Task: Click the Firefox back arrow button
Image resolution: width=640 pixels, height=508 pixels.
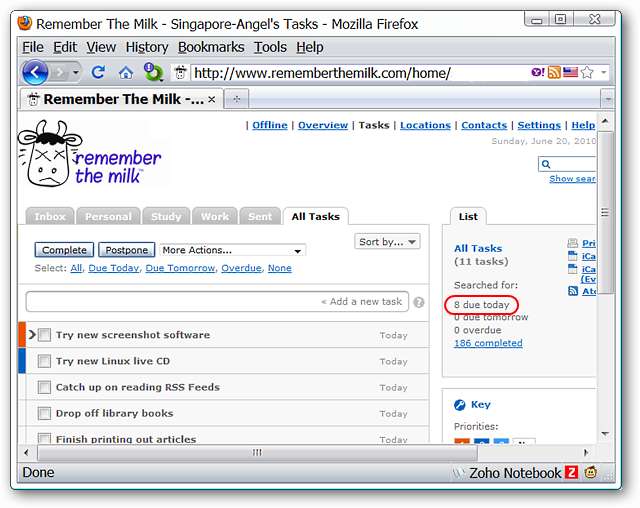Action: 34,72
